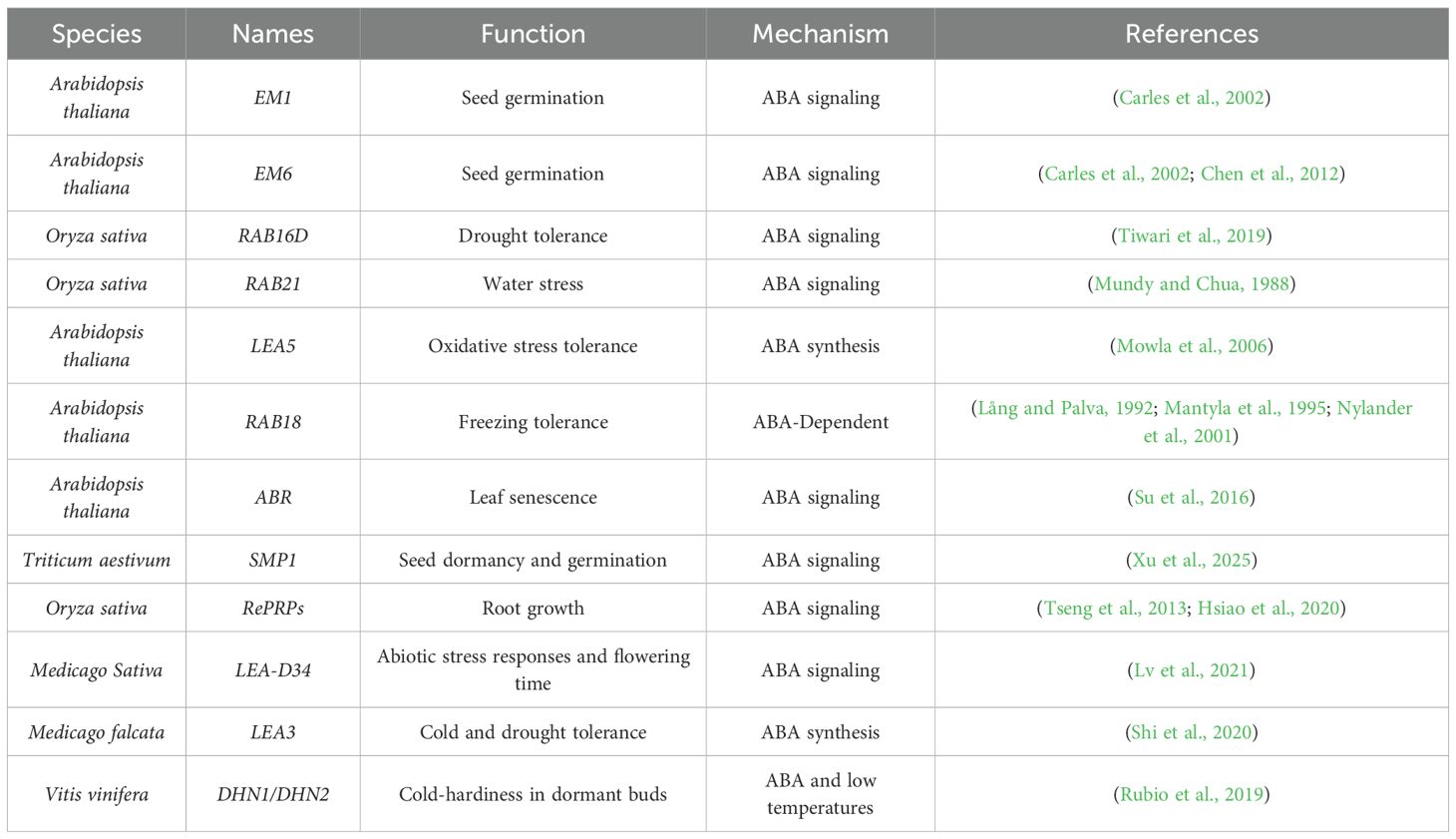Click the Species column header
This screenshot has height=839, width=1456.
(x=97, y=34)
